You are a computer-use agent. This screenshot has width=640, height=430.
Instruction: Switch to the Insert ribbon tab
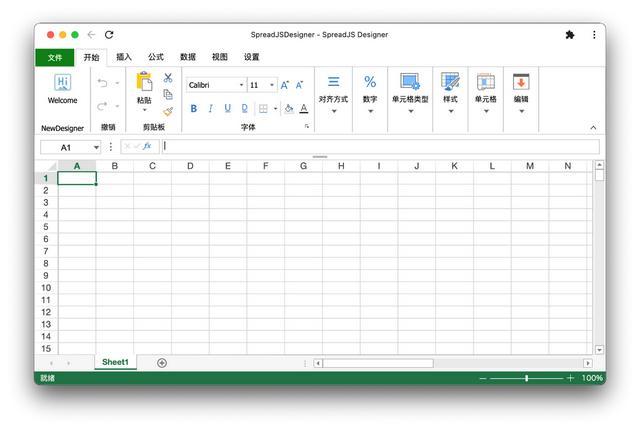pyautogui.click(x=124, y=57)
